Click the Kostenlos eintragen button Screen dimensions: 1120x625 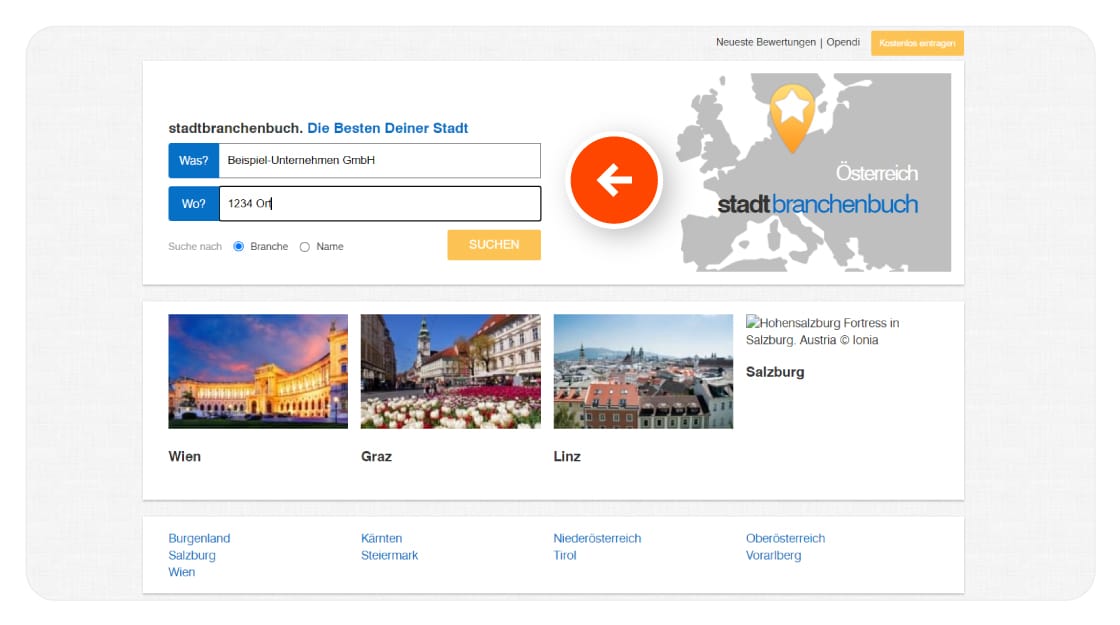pyautogui.click(x=917, y=43)
